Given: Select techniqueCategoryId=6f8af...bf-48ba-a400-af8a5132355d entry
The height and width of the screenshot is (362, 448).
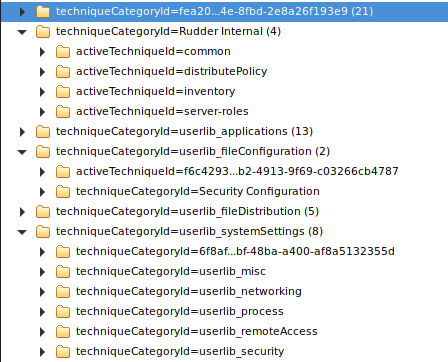Looking at the screenshot, I should click(x=235, y=251).
